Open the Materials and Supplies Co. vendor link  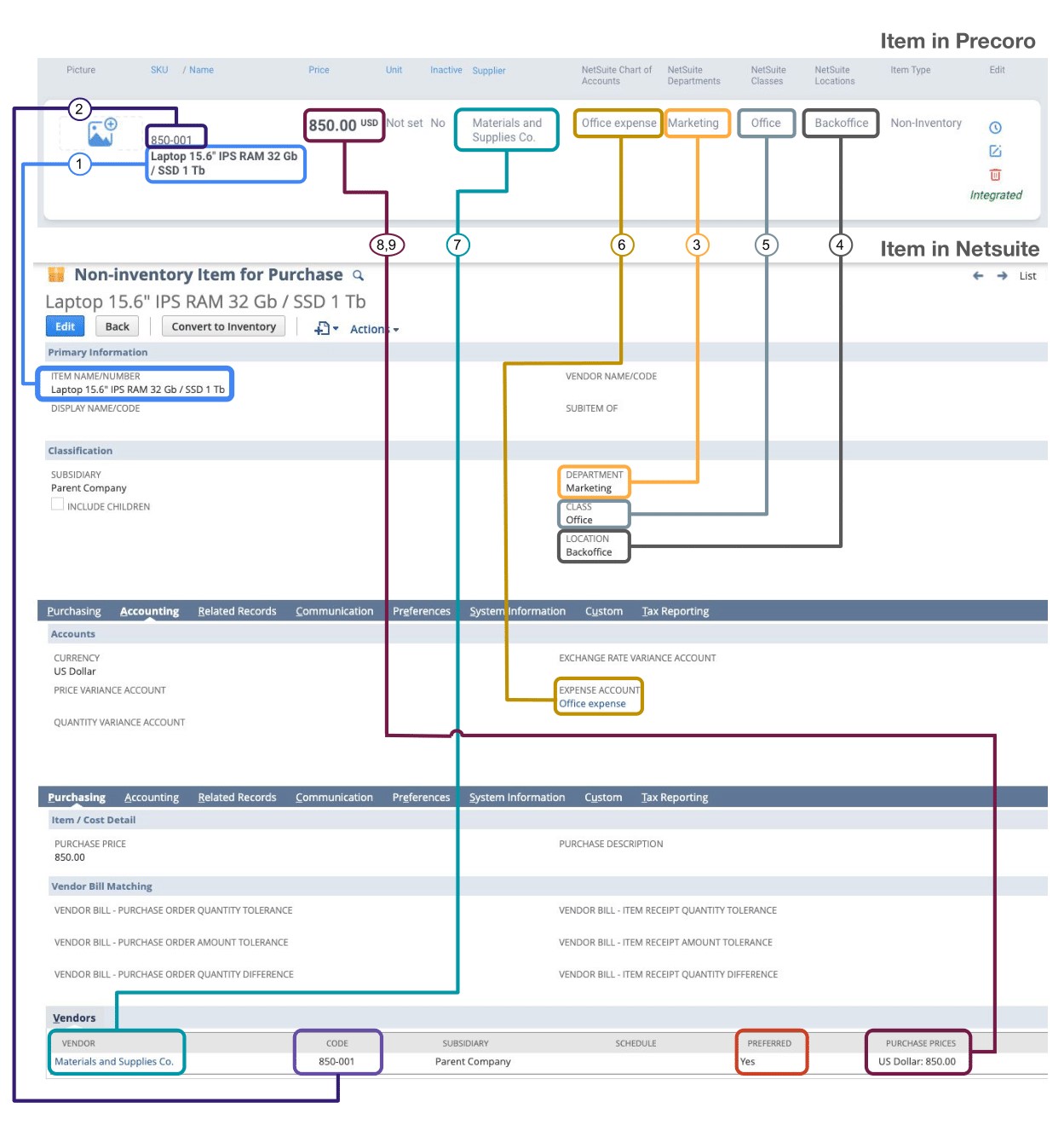coord(114,1062)
